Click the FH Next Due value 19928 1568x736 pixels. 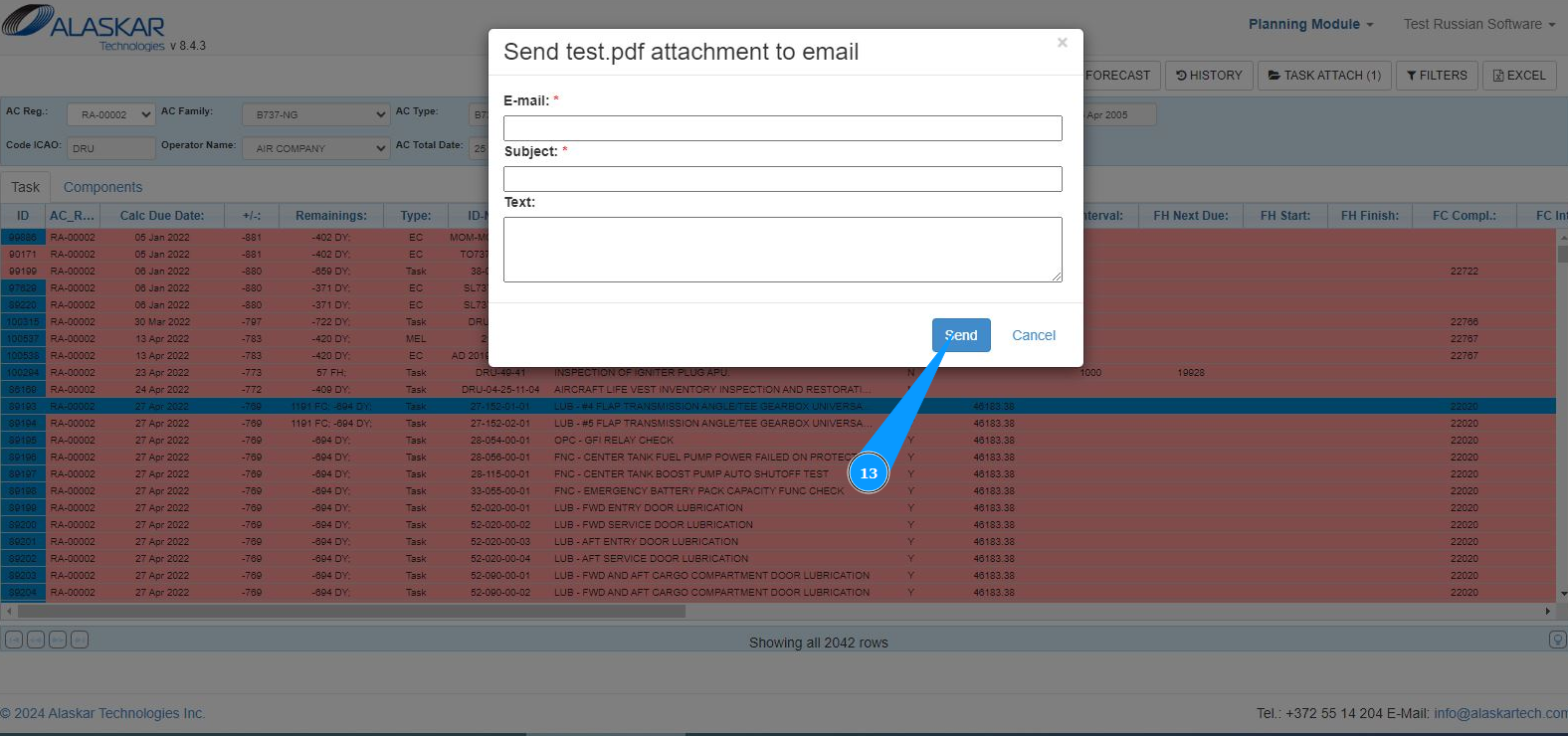(1191, 373)
